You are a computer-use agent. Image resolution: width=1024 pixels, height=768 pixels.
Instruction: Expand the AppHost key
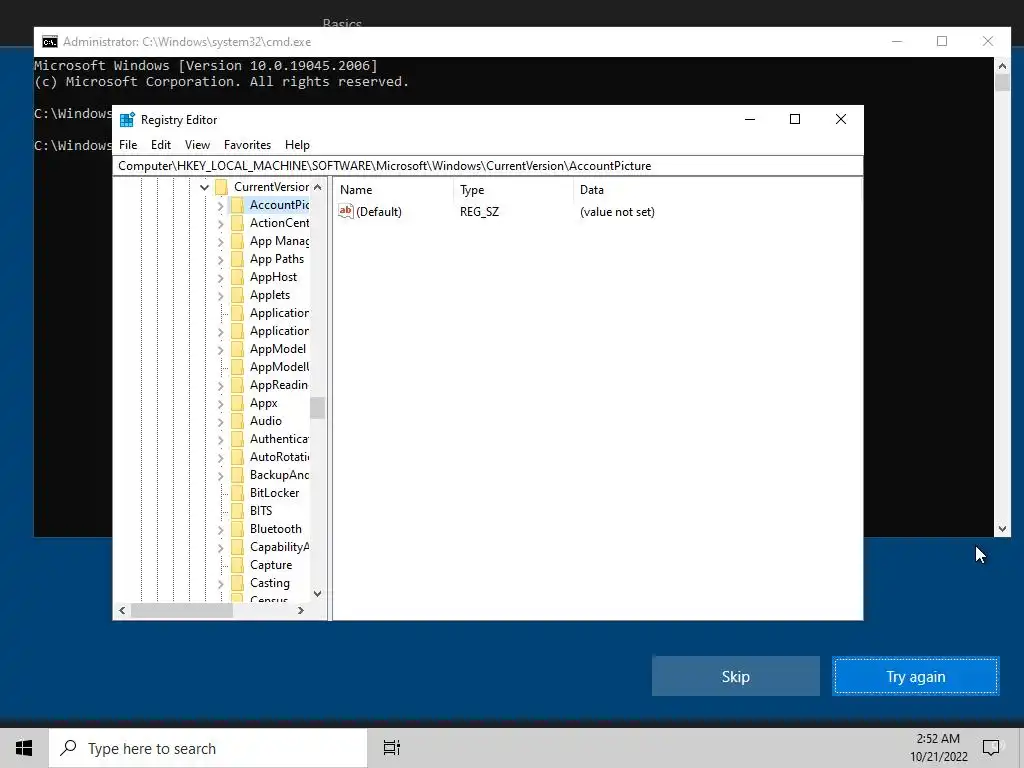pyautogui.click(x=220, y=278)
